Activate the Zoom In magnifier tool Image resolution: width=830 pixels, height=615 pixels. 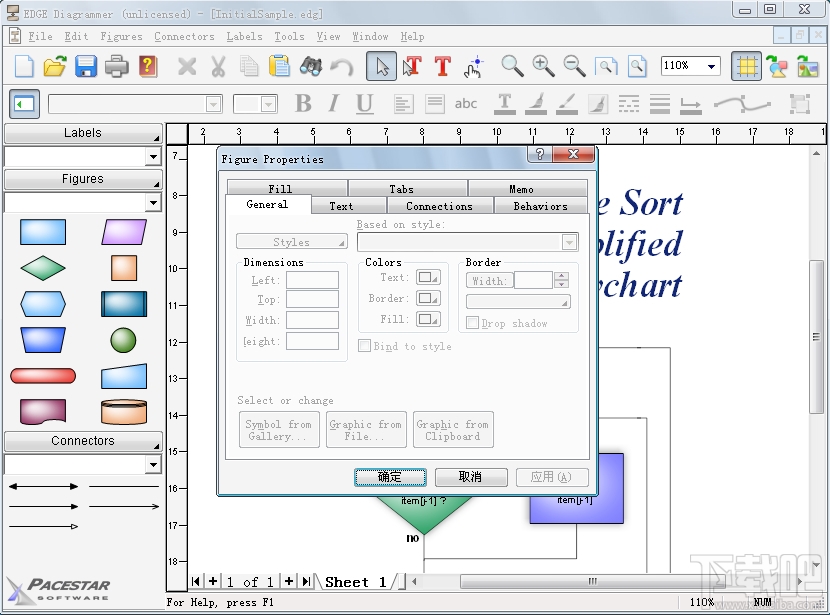click(x=543, y=66)
